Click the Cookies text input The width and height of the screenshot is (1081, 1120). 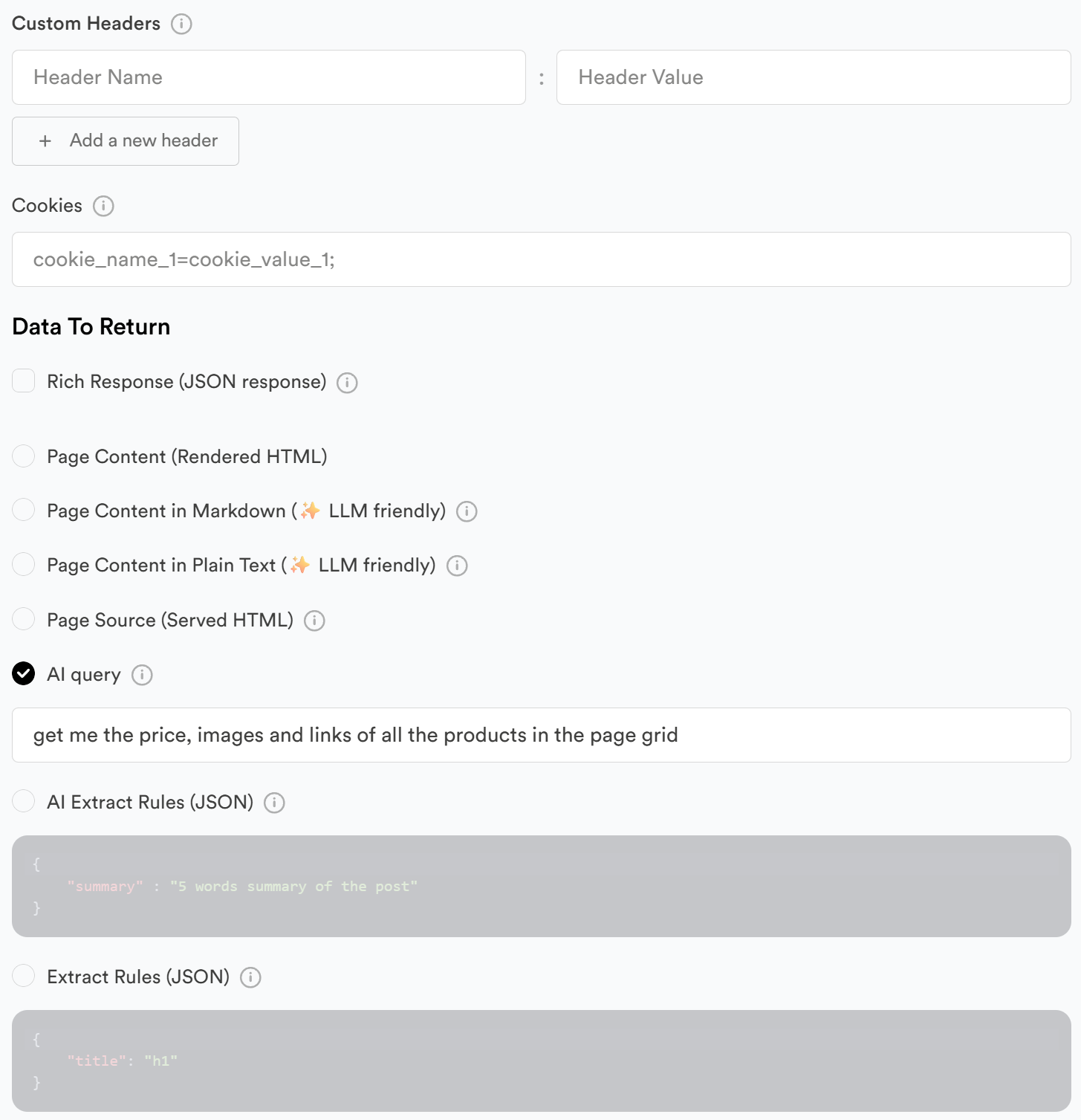[x=541, y=259]
